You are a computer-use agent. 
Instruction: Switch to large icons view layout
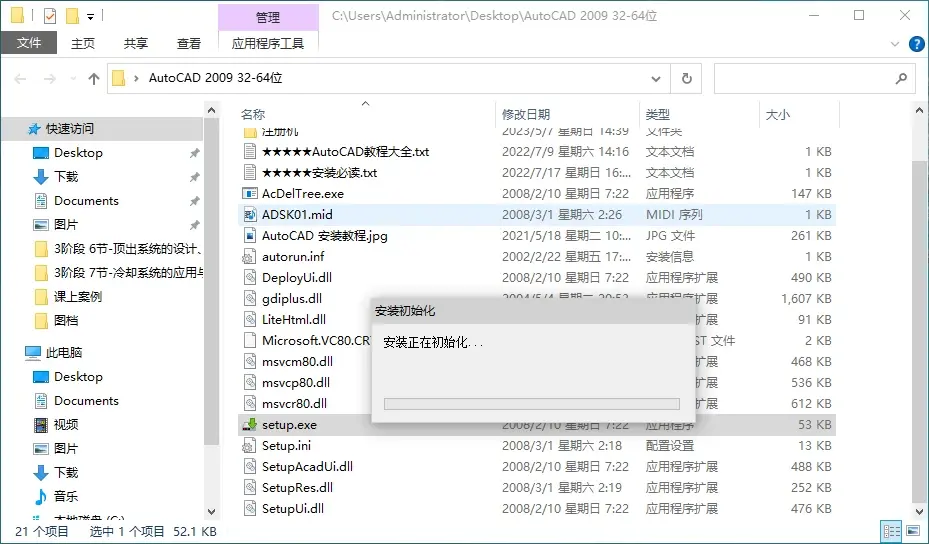(x=913, y=532)
